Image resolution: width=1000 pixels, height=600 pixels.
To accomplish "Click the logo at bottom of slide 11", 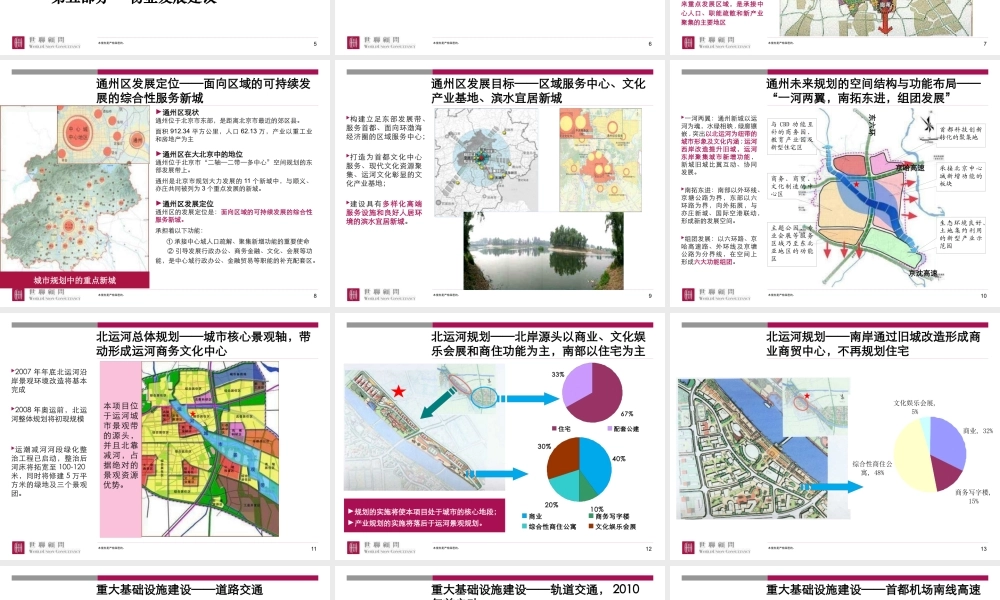I will pos(47,548).
